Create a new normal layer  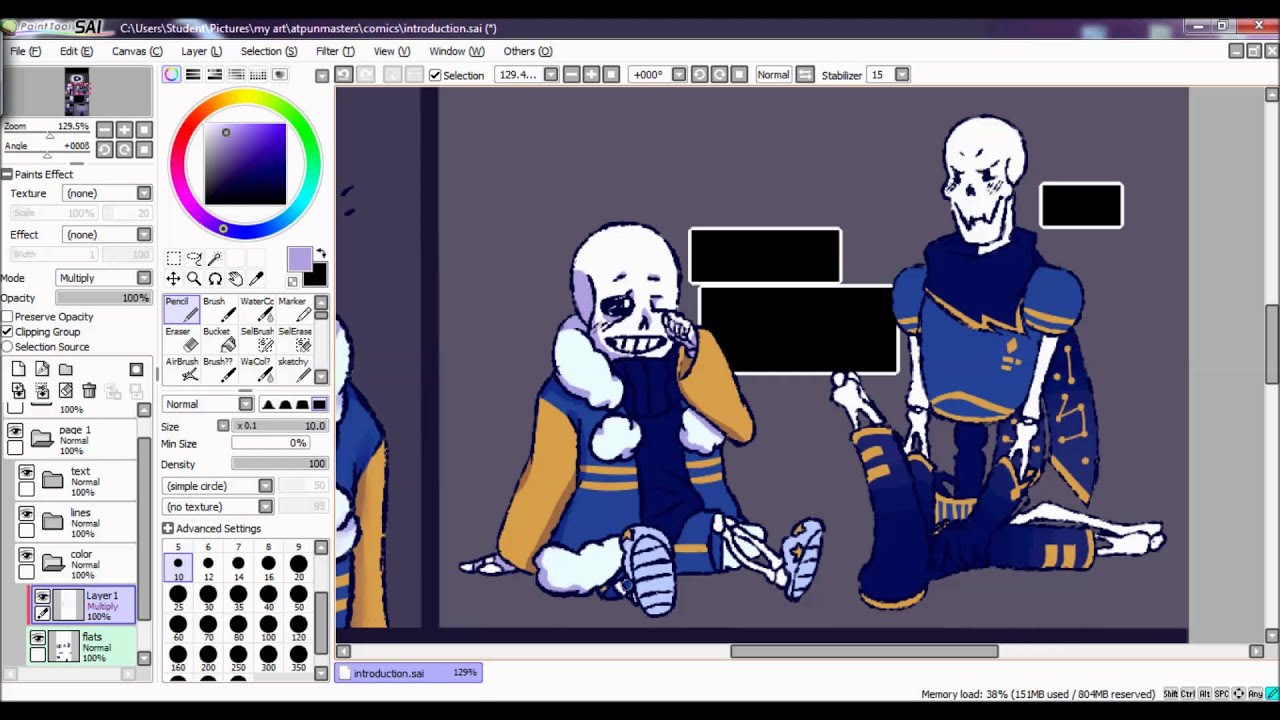(18, 369)
